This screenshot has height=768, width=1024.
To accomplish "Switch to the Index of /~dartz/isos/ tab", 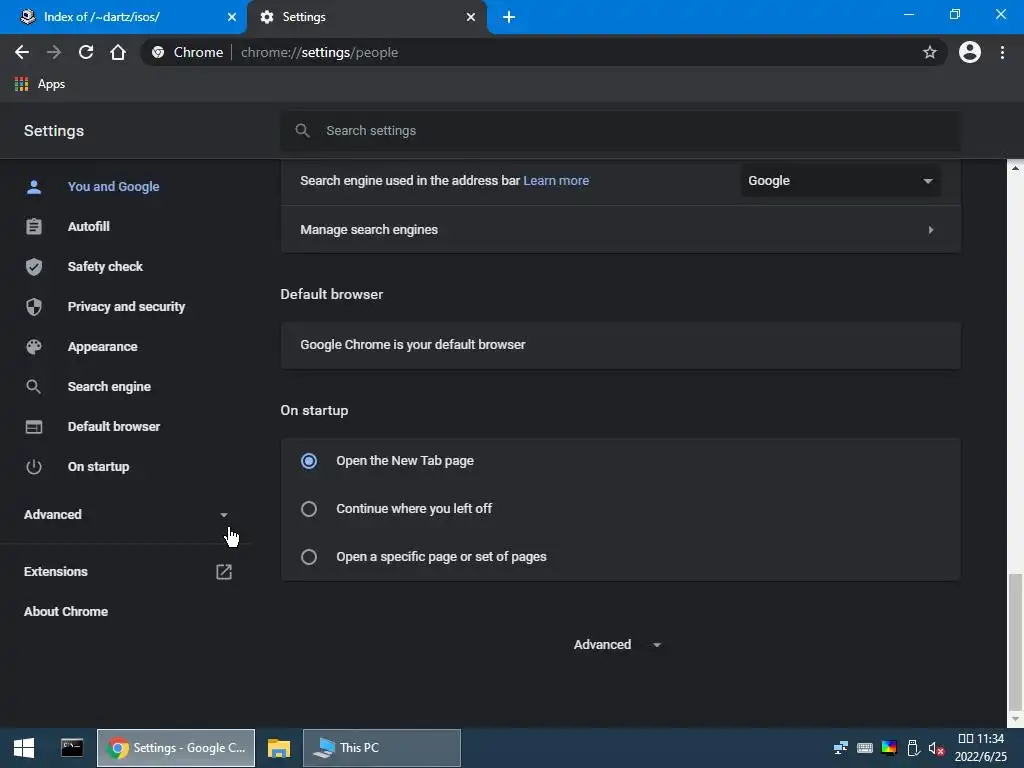I will click(122, 17).
